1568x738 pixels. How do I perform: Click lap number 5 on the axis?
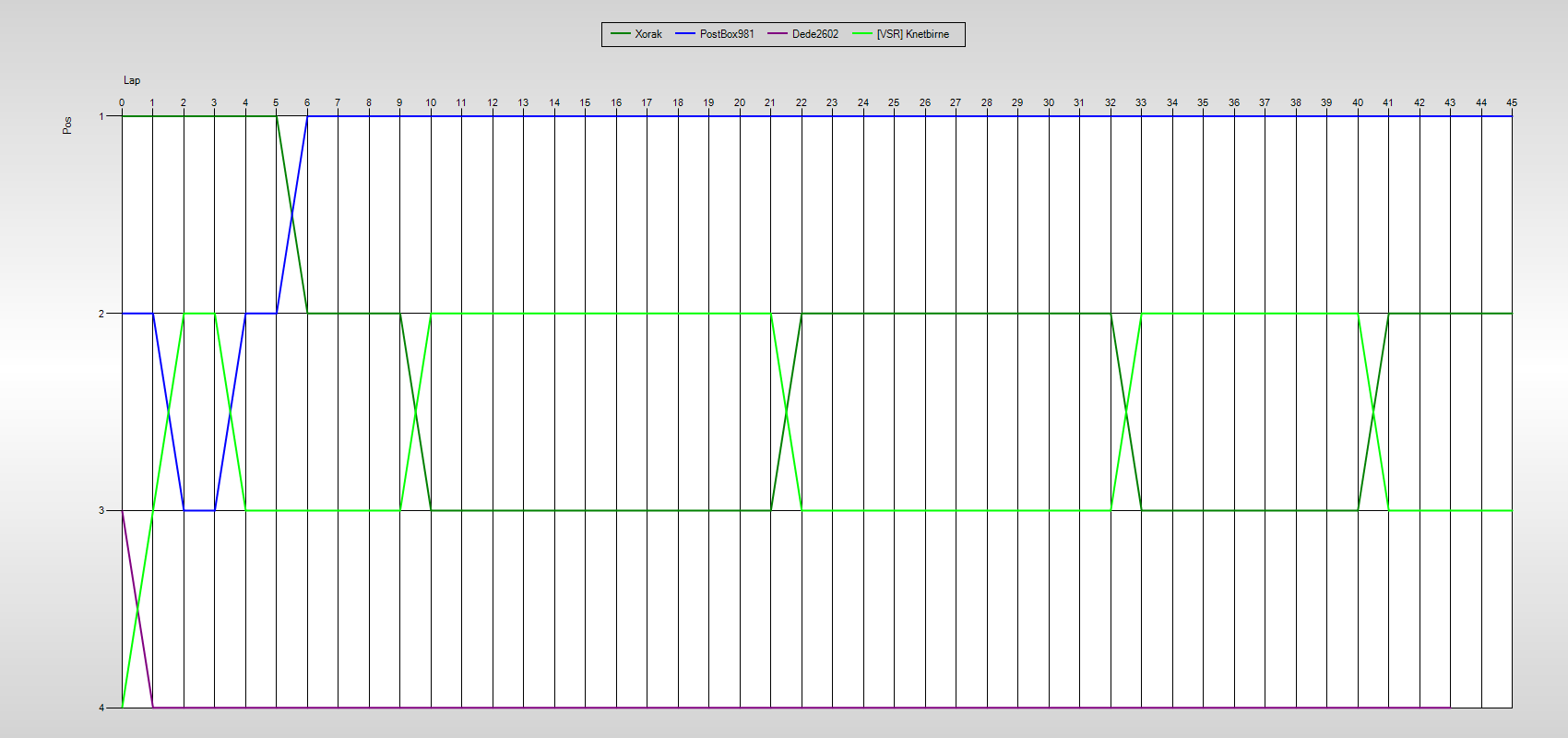click(276, 102)
